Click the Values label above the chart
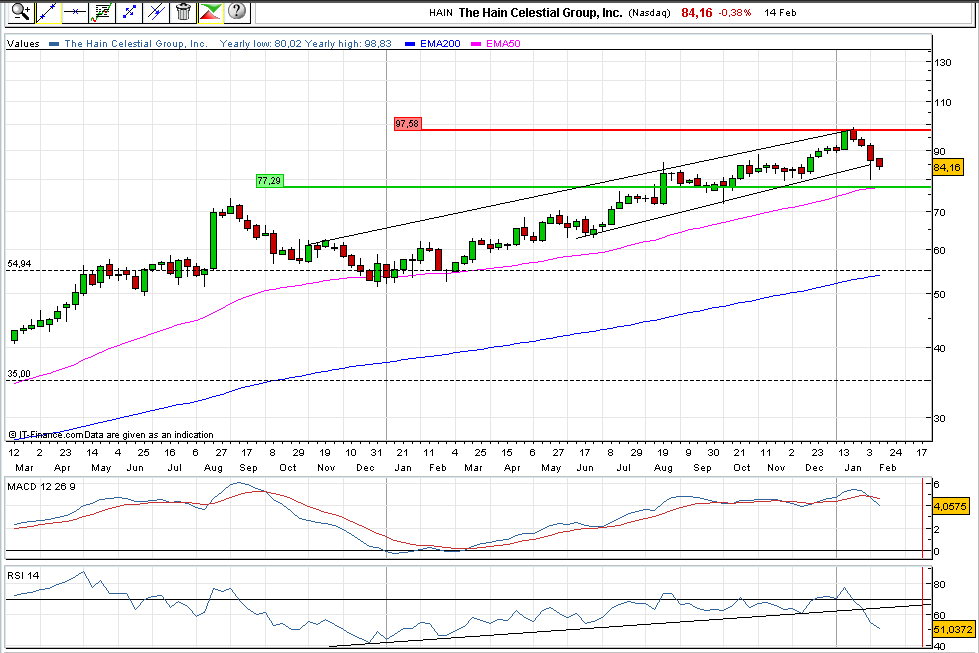 click(23, 44)
